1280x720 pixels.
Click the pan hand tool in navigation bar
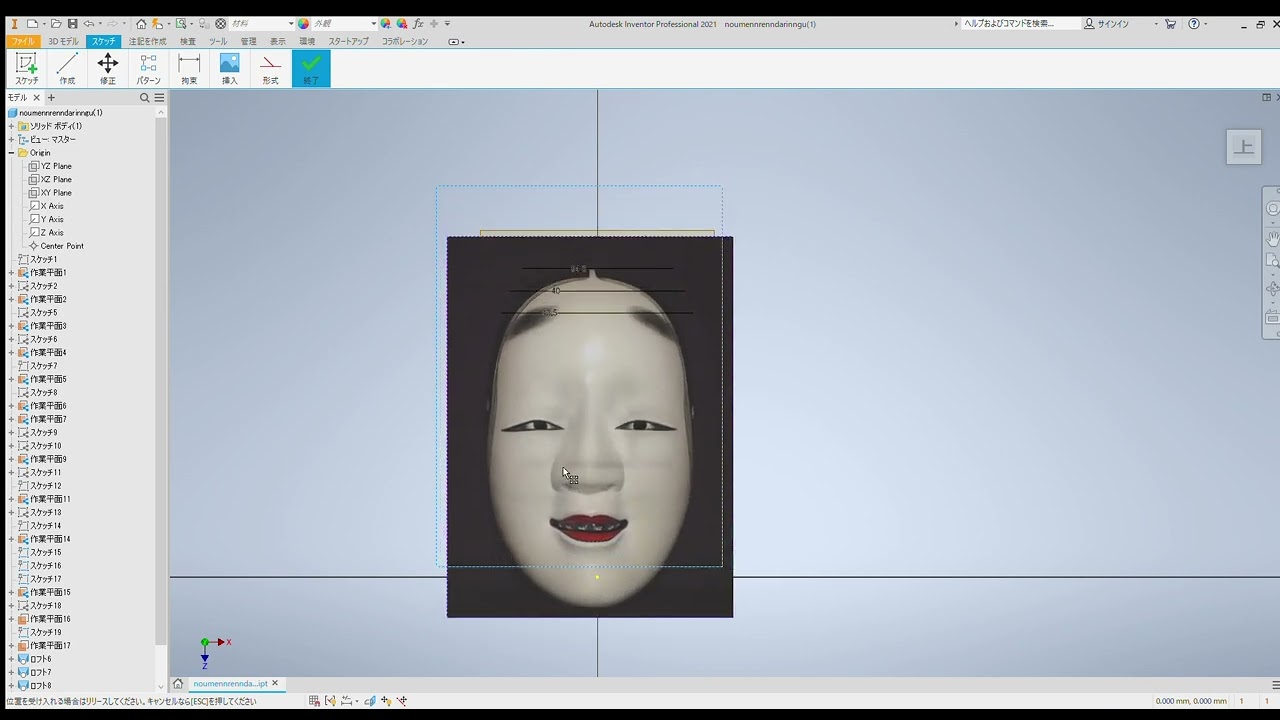(1273, 239)
